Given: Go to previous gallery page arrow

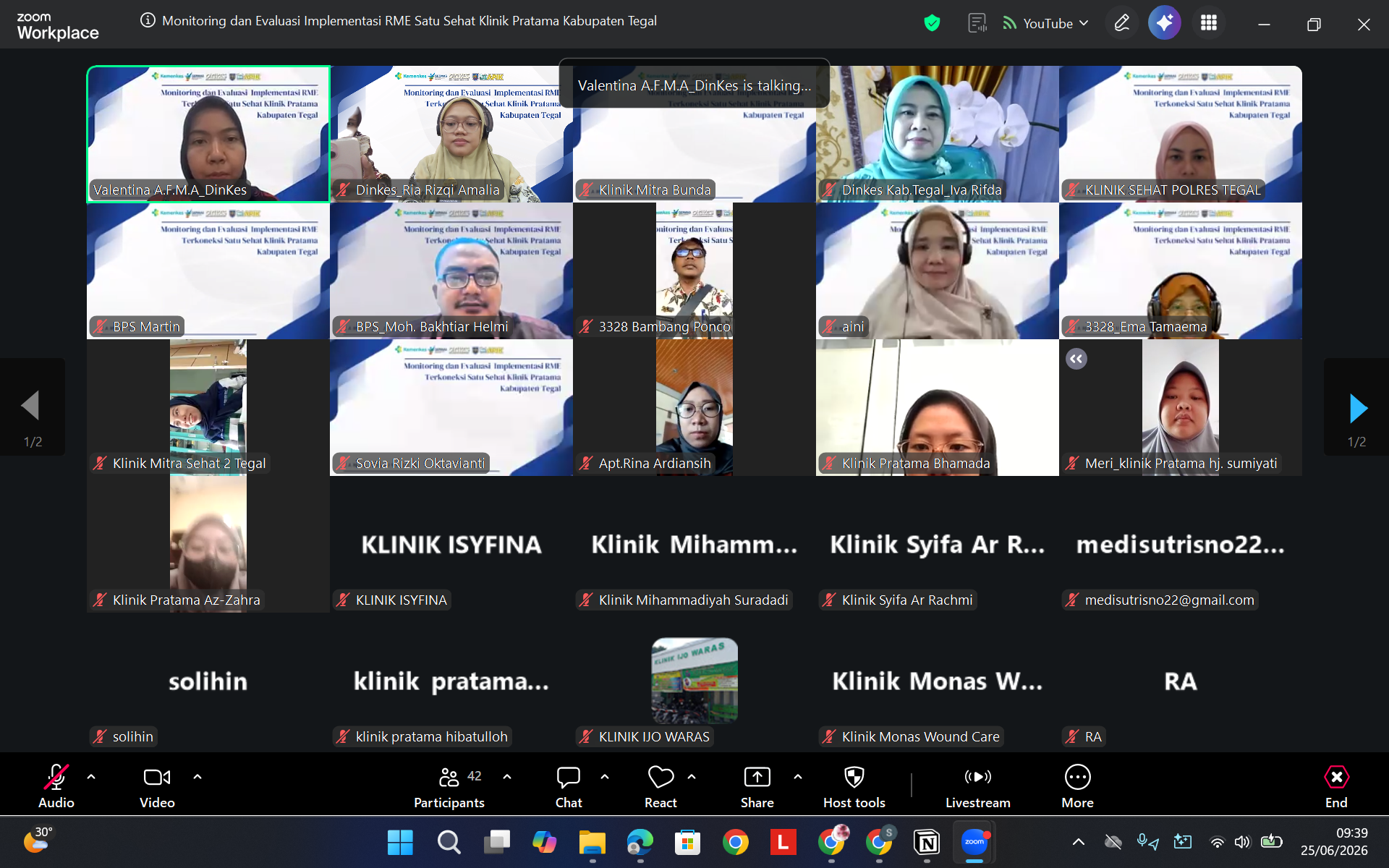Looking at the screenshot, I should [32, 407].
